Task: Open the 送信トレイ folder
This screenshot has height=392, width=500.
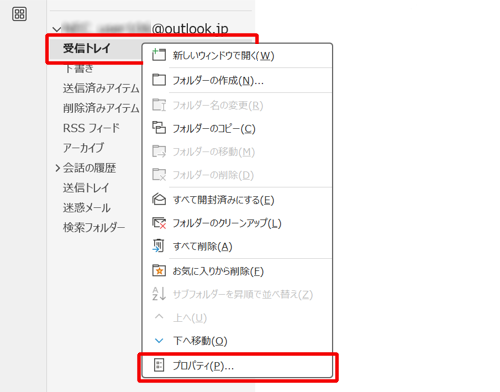Action: coord(86,188)
